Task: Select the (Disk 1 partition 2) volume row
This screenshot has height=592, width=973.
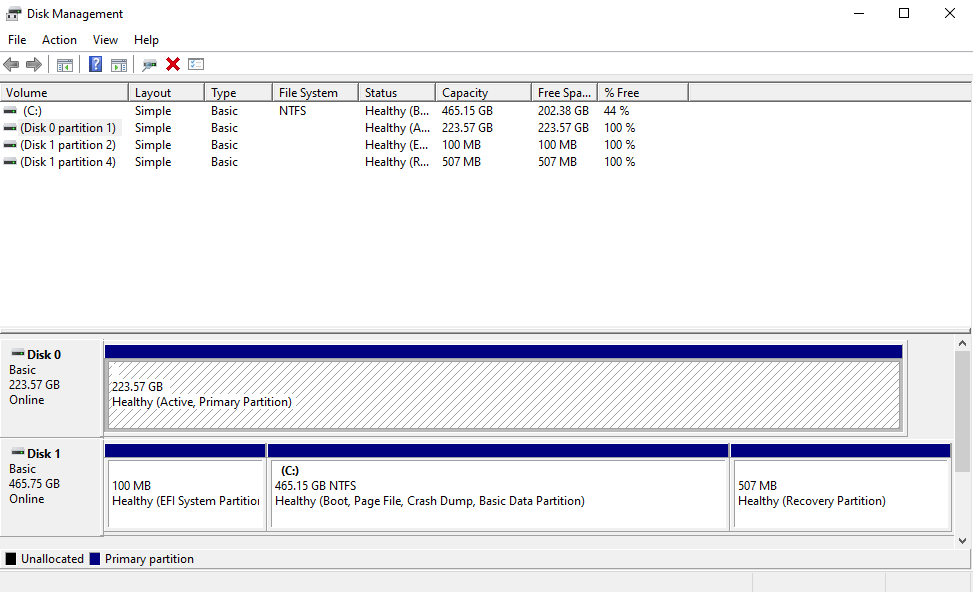Action: click(x=68, y=145)
